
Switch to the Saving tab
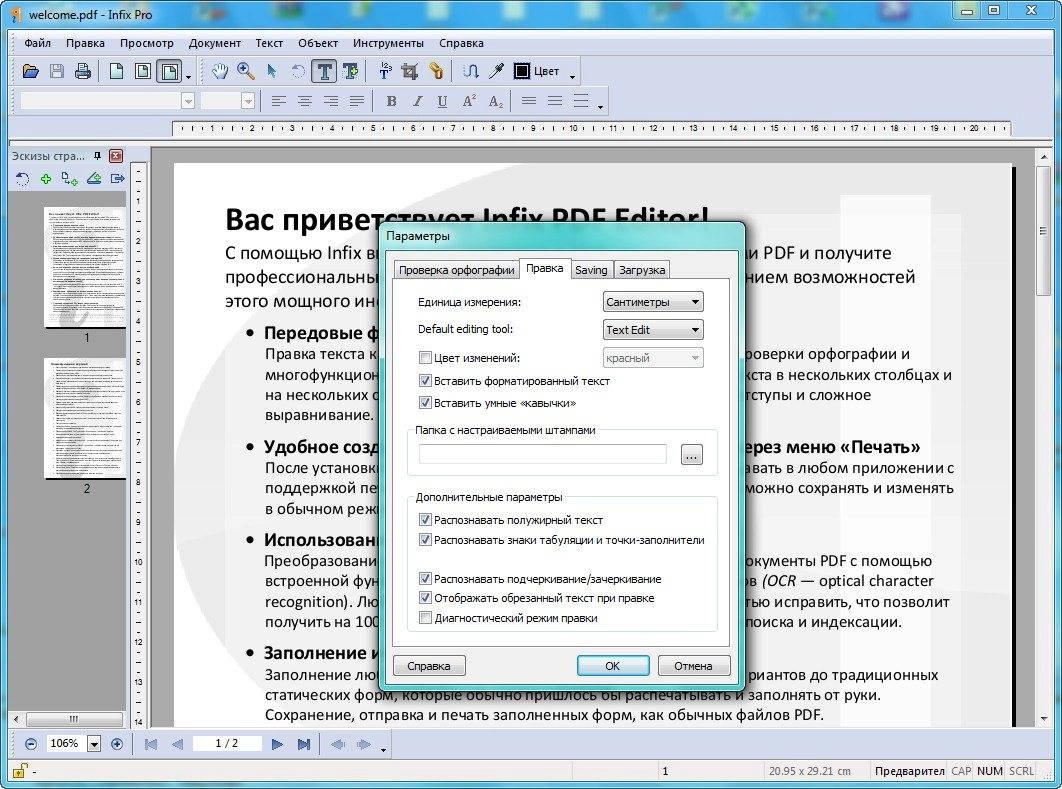pyautogui.click(x=591, y=270)
